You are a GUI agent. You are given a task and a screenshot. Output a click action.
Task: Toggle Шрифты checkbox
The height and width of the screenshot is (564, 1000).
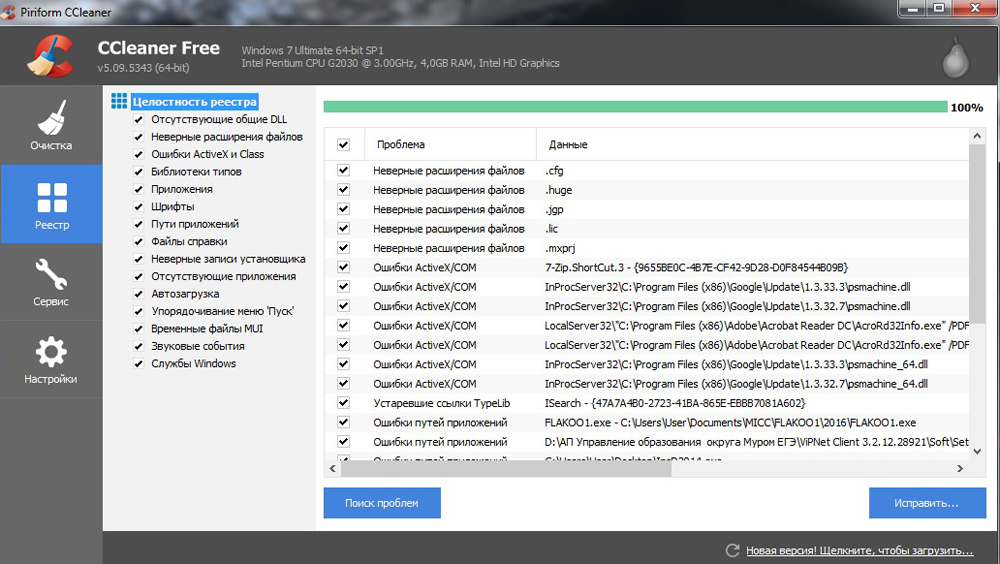(x=138, y=207)
